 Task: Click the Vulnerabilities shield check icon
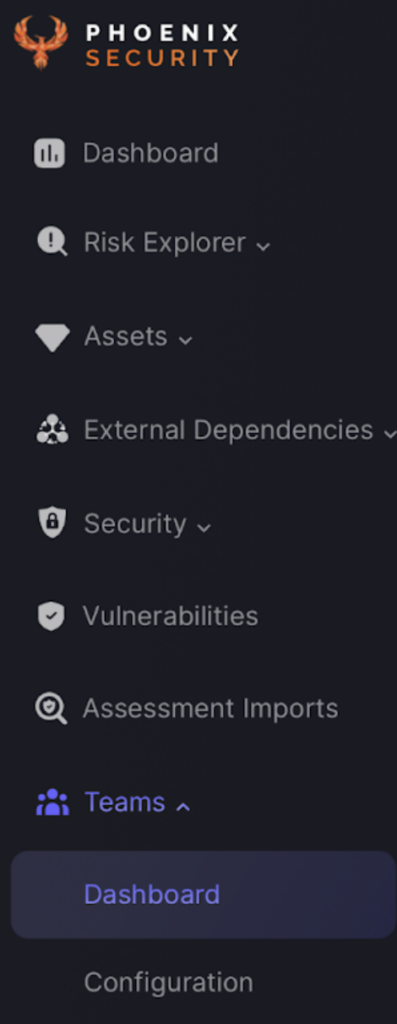pyautogui.click(x=51, y=616)
